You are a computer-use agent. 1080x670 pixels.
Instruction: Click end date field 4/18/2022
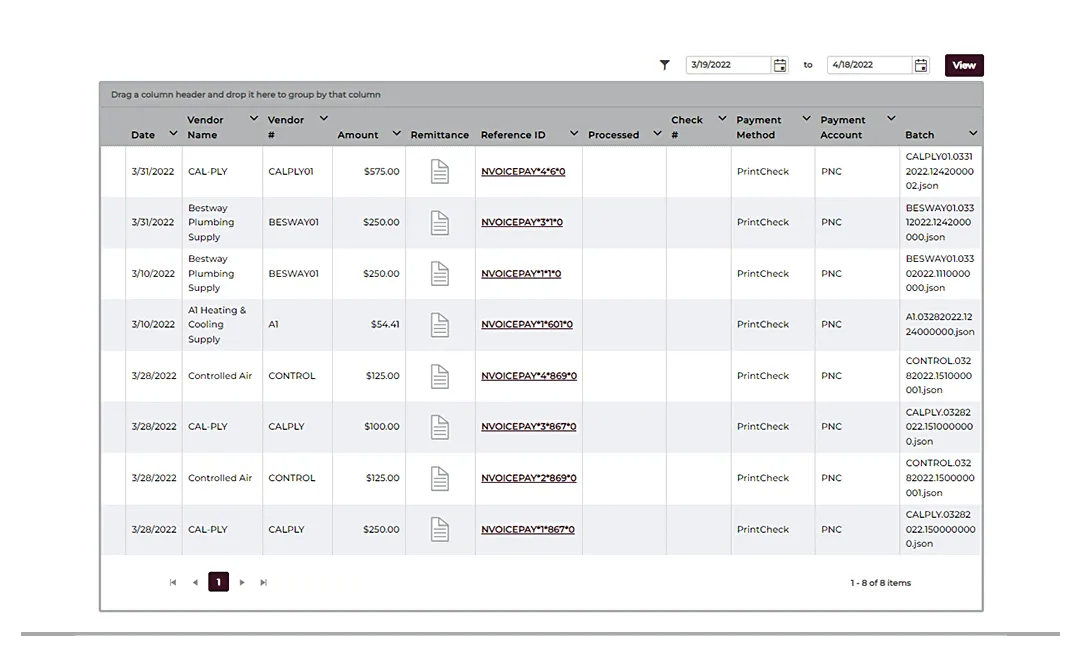coord(869,65)
